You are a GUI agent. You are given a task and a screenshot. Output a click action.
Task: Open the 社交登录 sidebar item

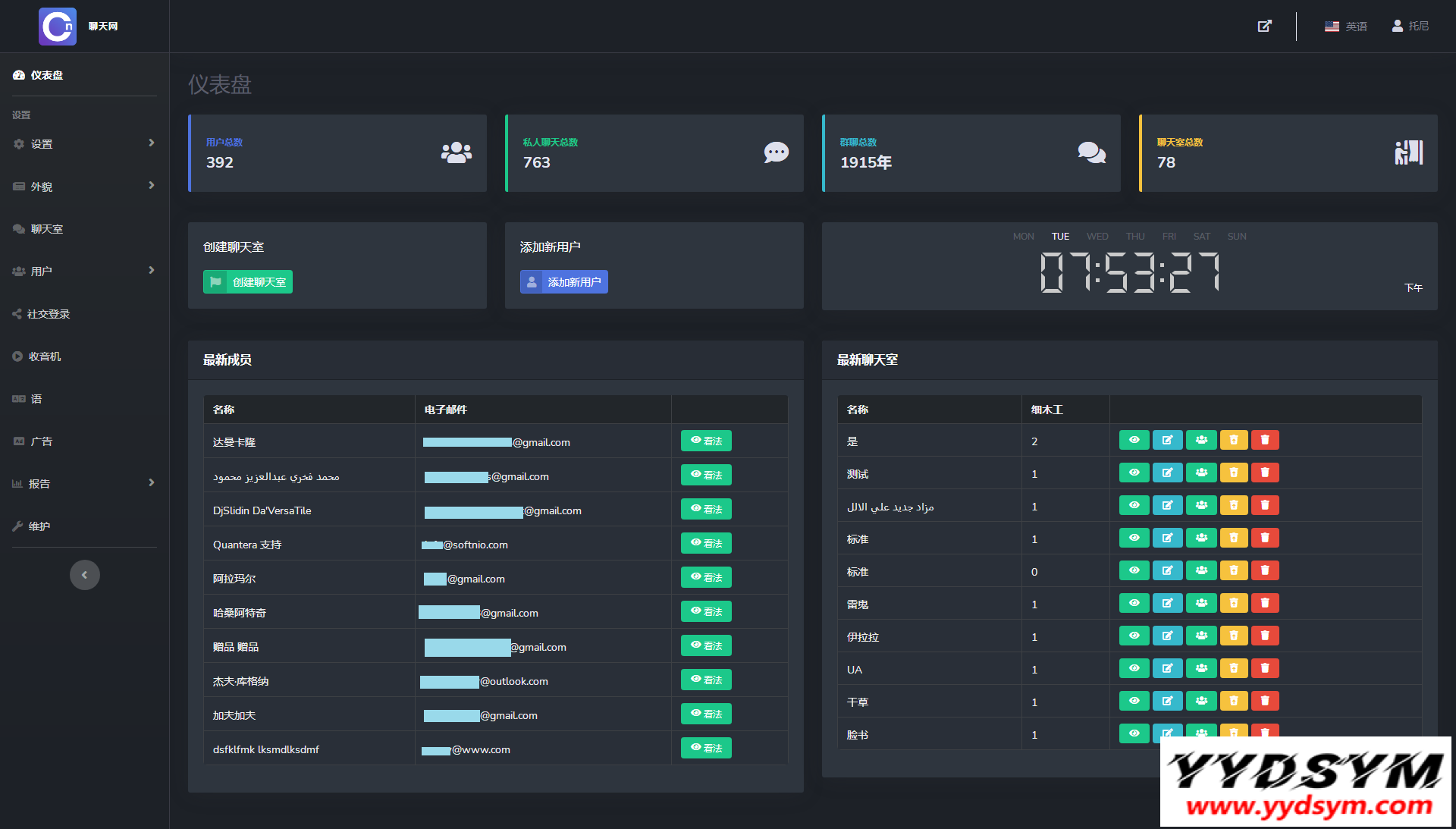pyautogui.click(x=49, y=314)
